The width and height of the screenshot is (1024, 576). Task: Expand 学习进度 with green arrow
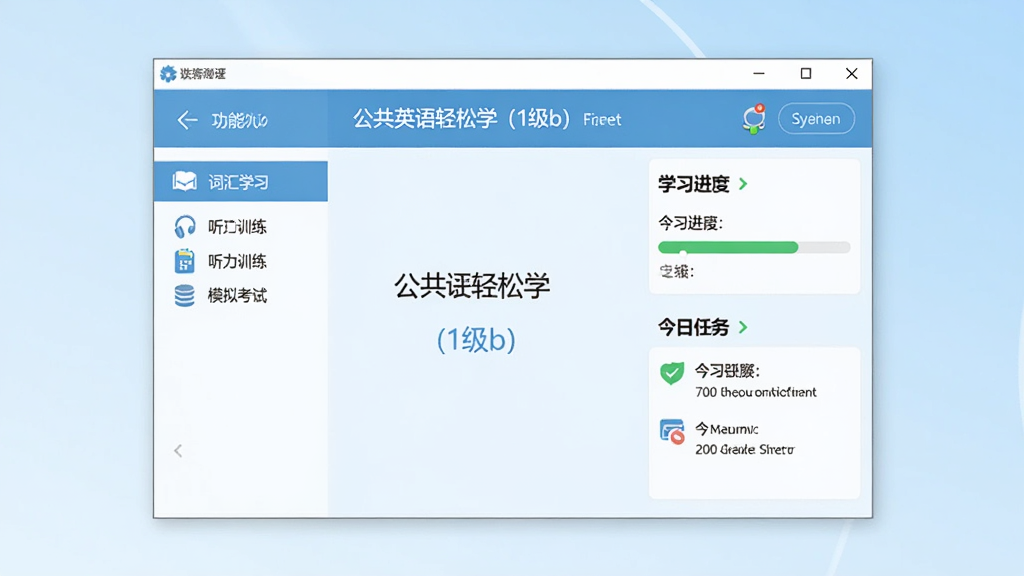tap(743, 184)
